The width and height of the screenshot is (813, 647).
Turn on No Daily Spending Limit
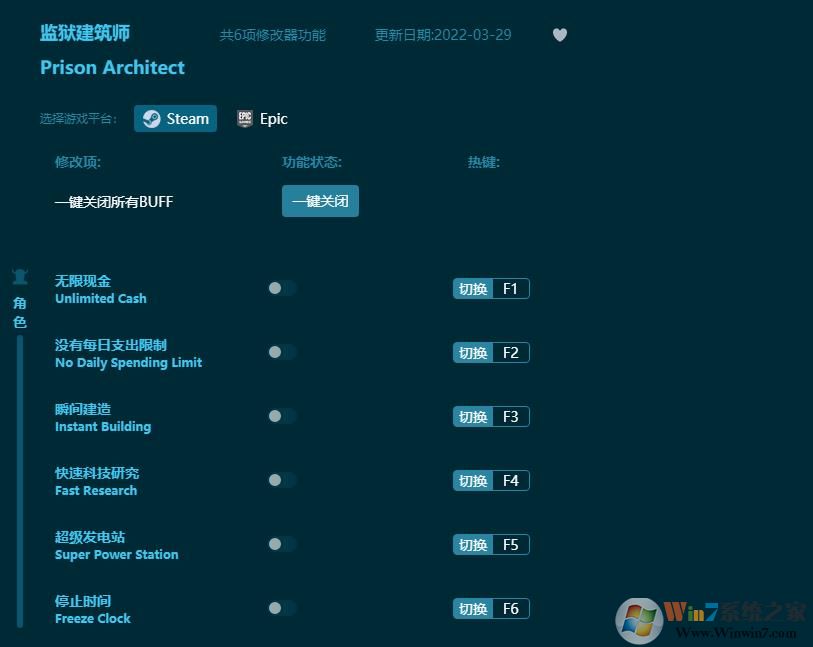point(281,352)
